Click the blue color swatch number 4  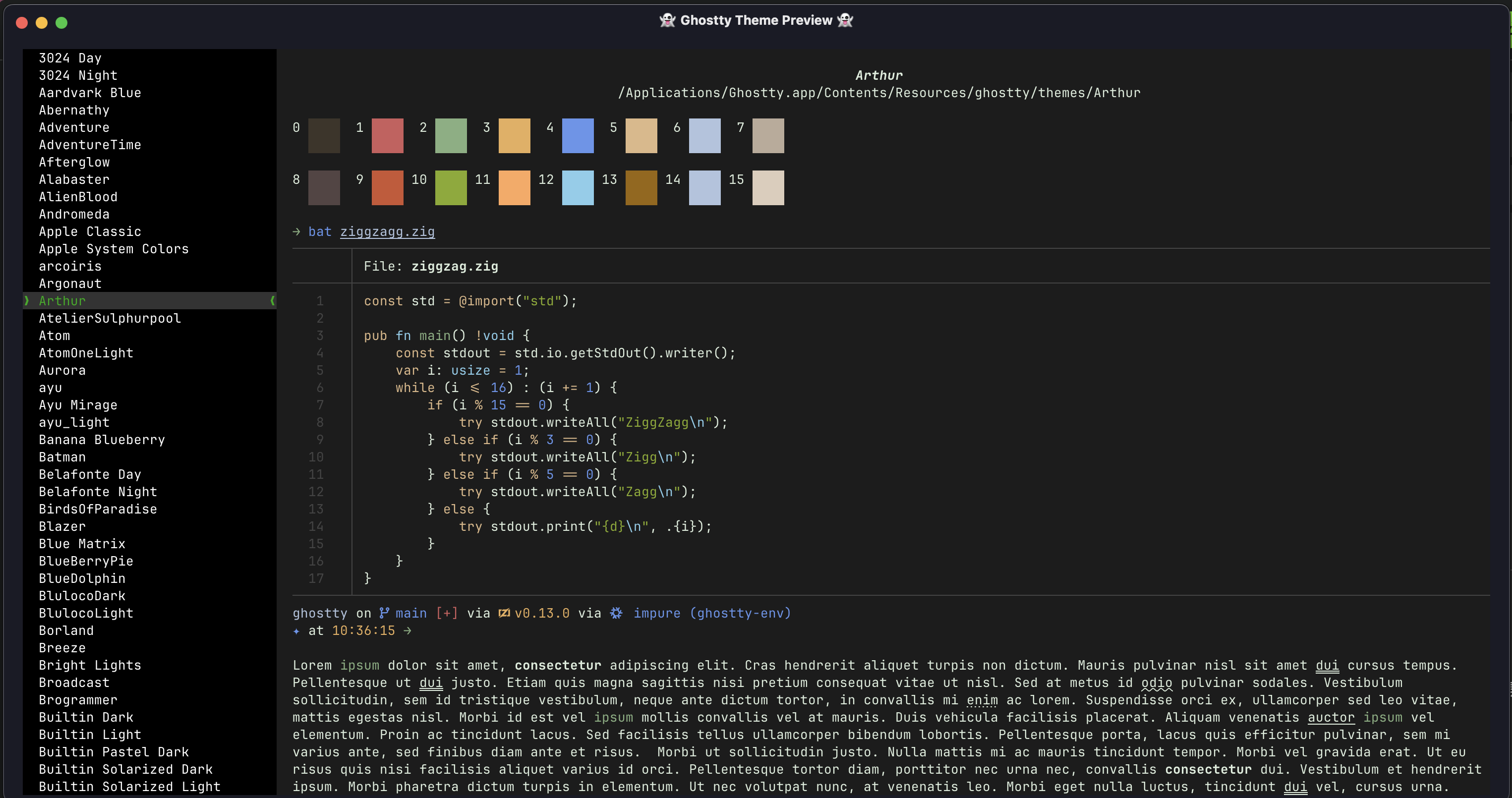pos(578,135)
